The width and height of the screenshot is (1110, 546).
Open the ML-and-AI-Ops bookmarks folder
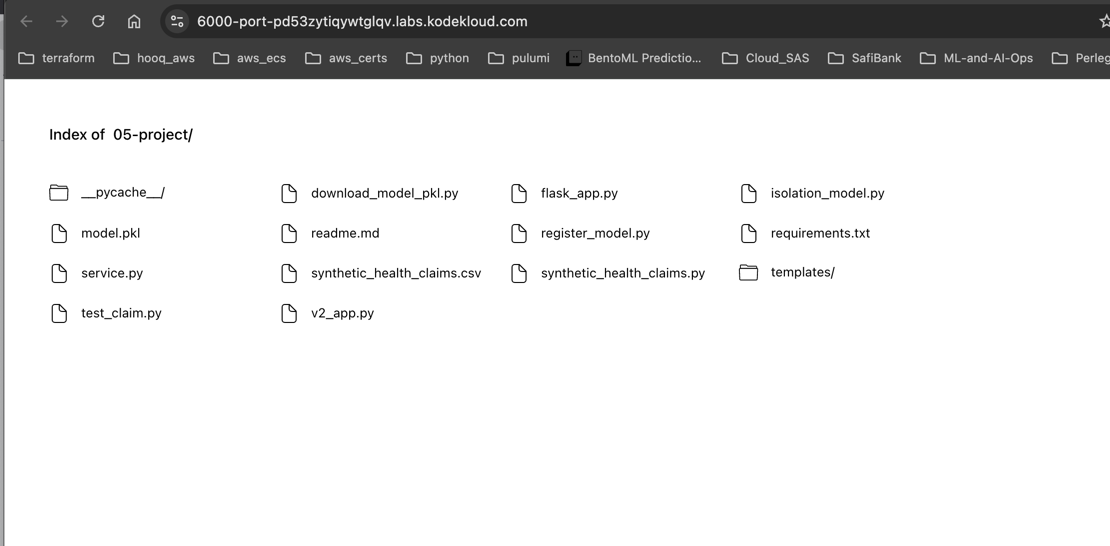click(x=975, y=58)
